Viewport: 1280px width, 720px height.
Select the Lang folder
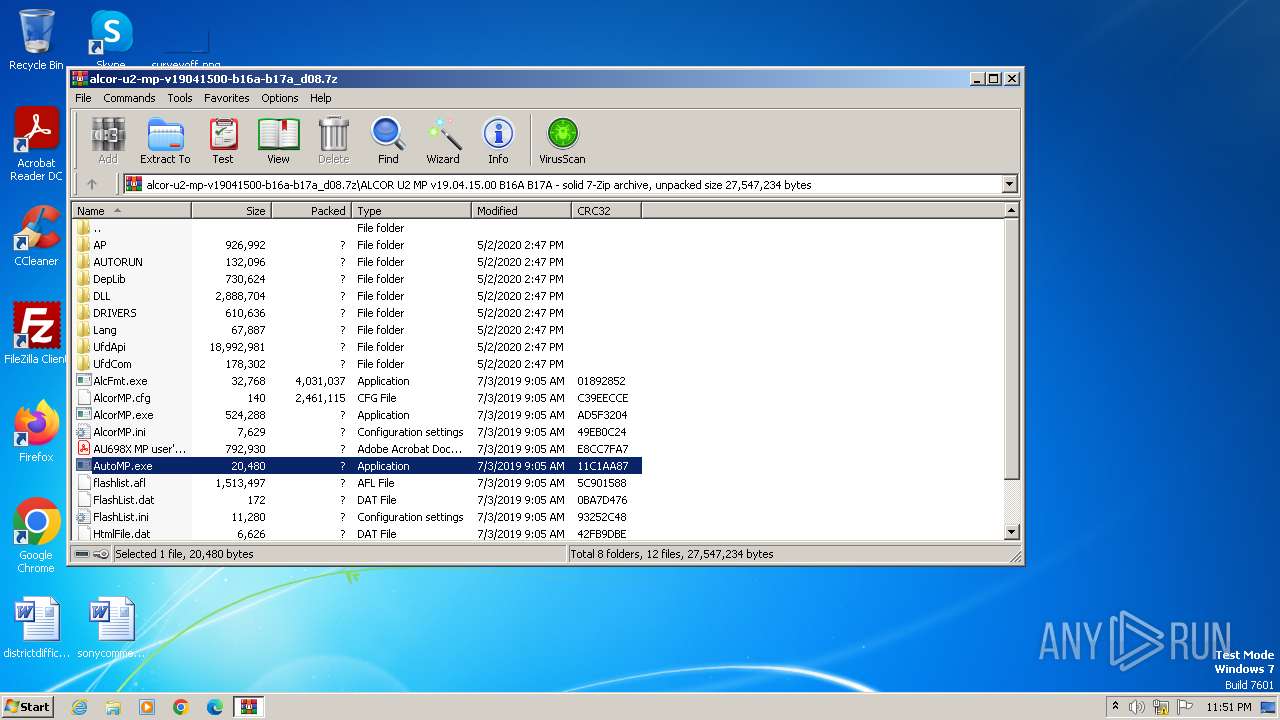357,330
